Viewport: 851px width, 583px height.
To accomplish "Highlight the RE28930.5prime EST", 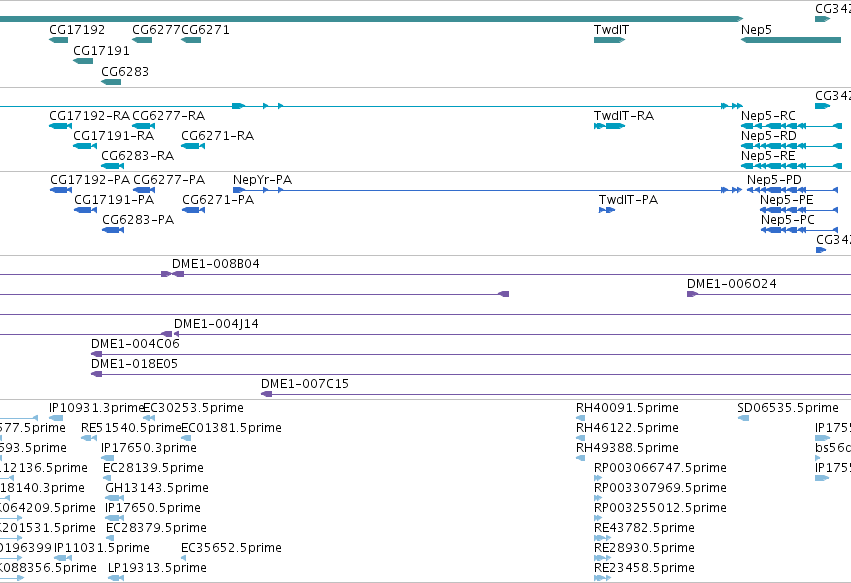I will click(602, 559).
